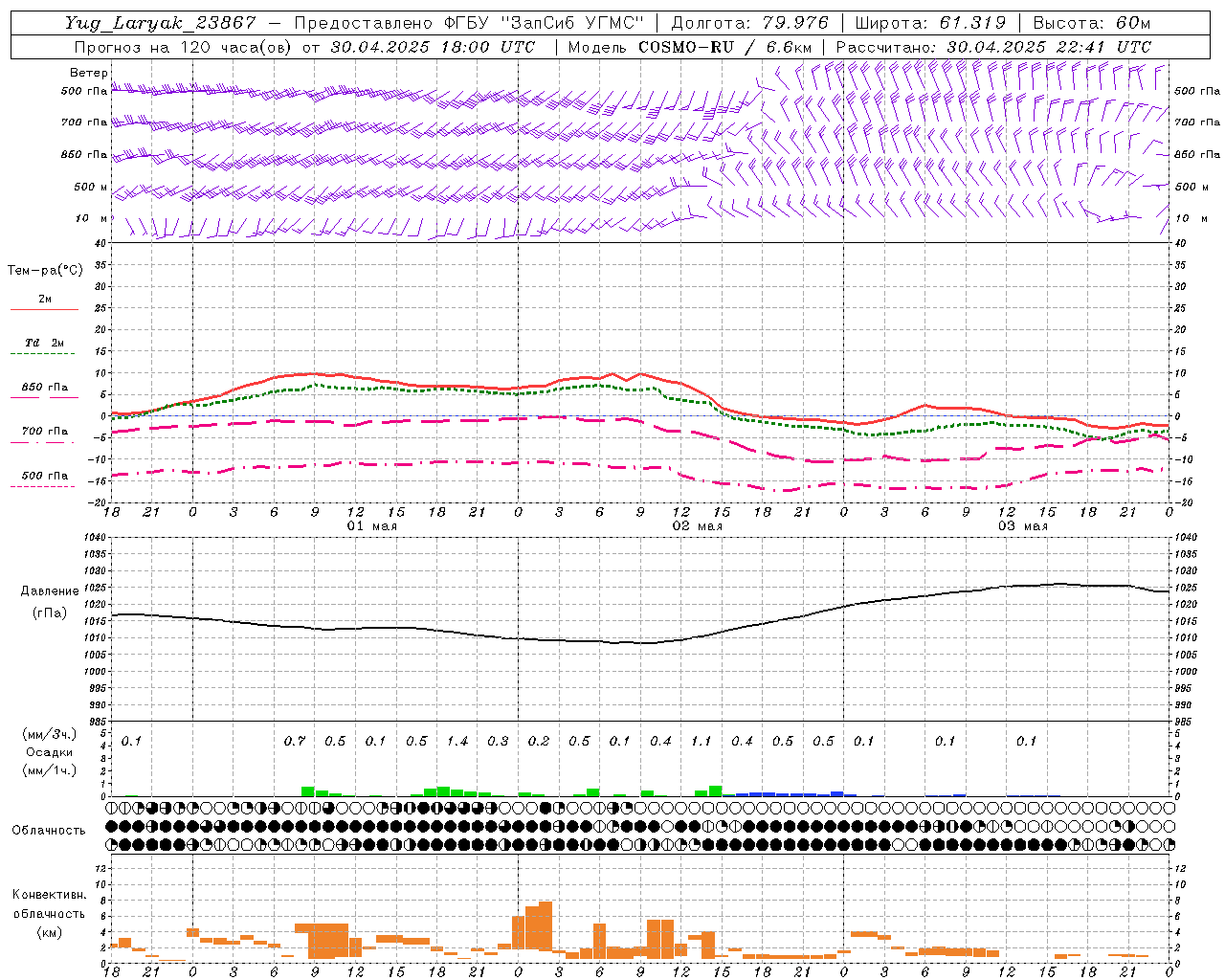The height and width of the screenshot is (980, 1225).
Task: Click the "Широта: 61.319" header field
Action: click(x=930, y=23)
